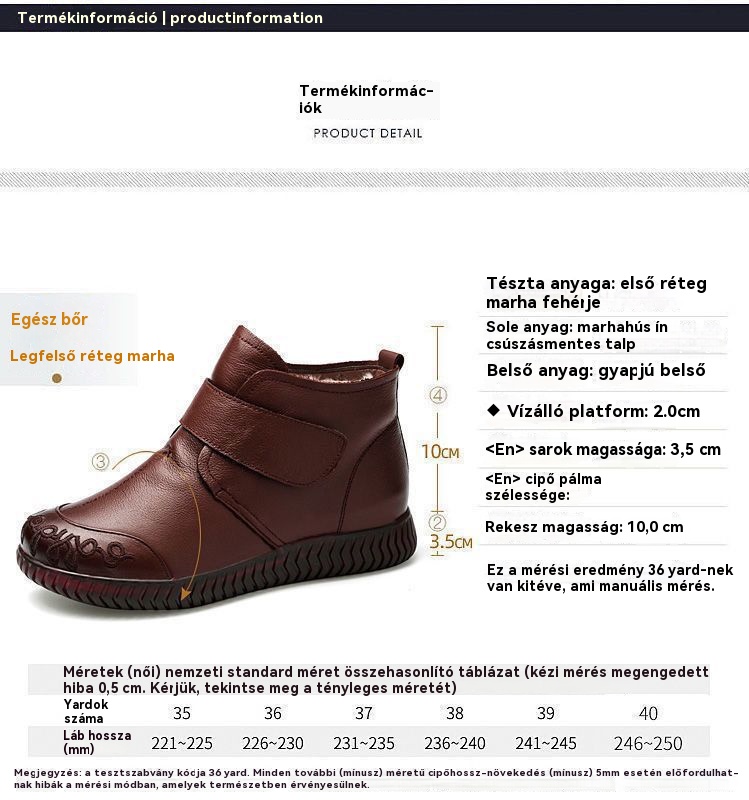This screenshot has height=800, width=749.
Task: Select size 40 in the size table
Action: pyautogui.click(x=648, y=713)
